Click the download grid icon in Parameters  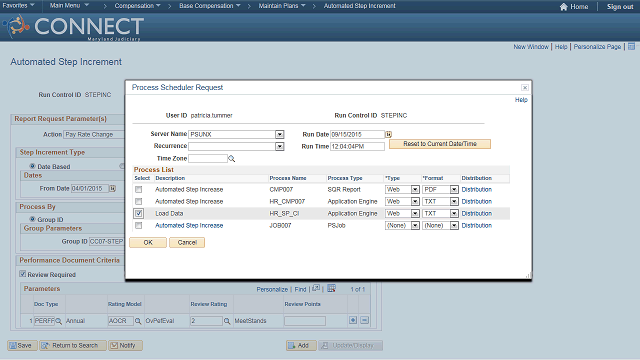(x=331, y=288)
